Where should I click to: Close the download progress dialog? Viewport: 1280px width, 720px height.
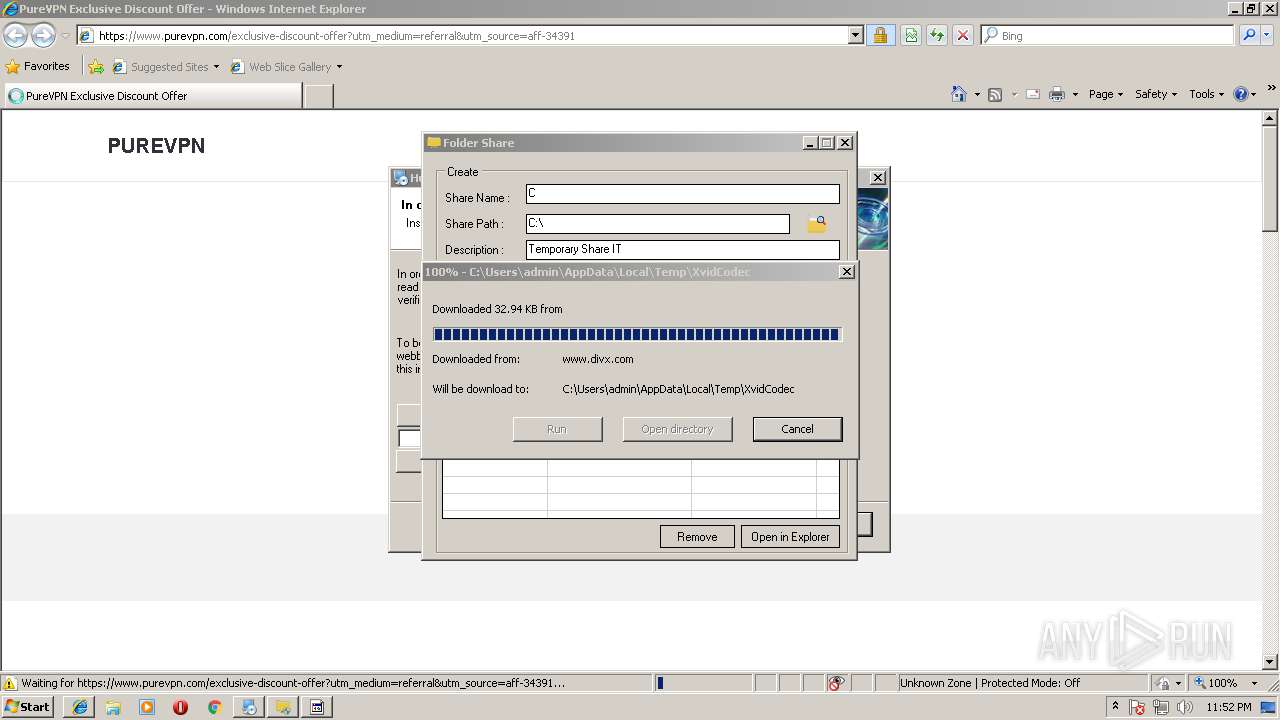[846, 272]
